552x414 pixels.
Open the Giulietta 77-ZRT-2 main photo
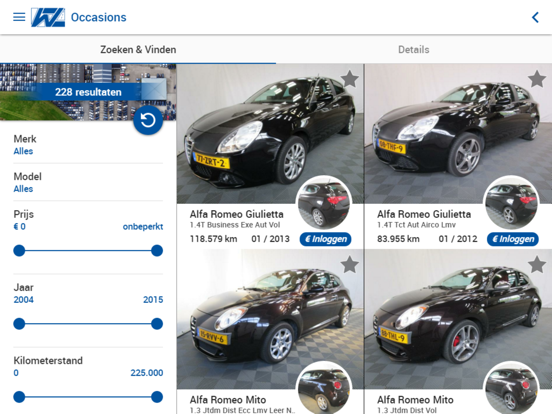pyautogui.click(x=270, y=134)
